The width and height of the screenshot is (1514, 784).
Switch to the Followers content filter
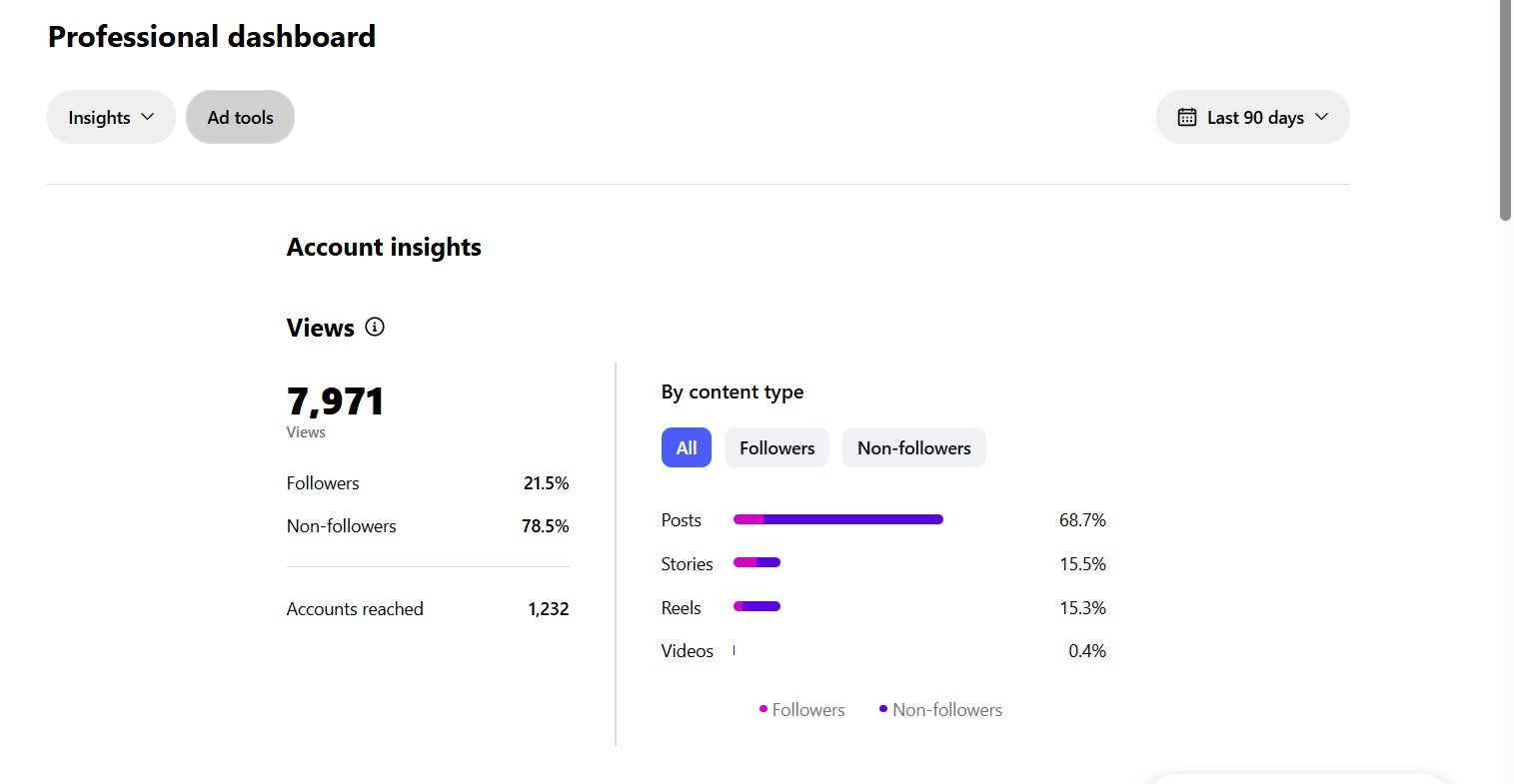776,447
